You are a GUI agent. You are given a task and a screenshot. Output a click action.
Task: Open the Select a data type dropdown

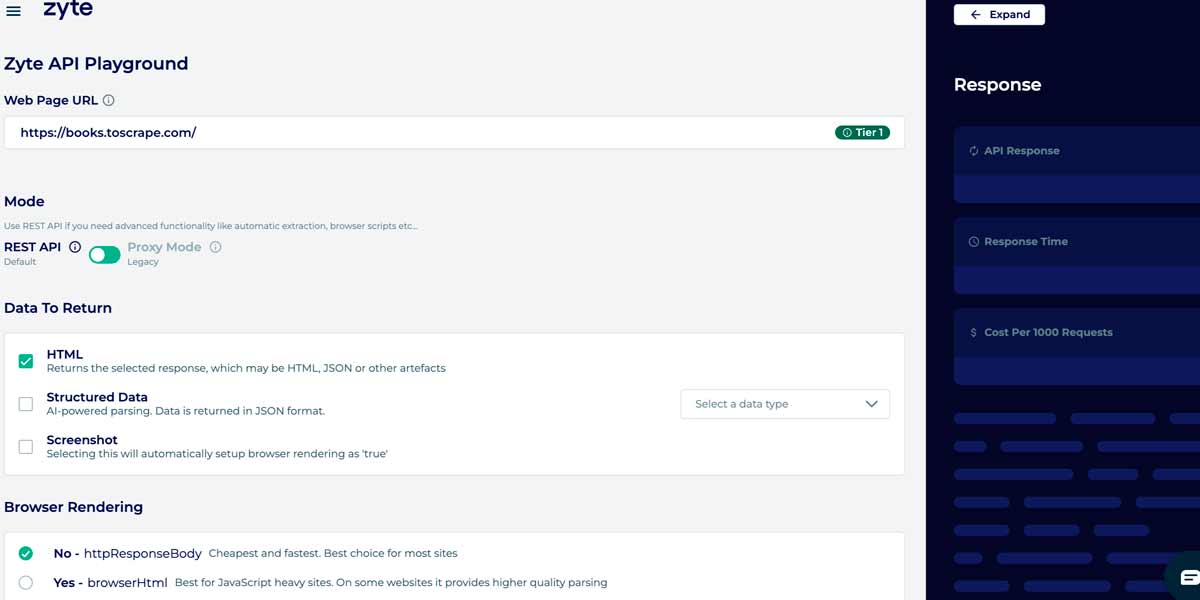click(x=784, y=404)
